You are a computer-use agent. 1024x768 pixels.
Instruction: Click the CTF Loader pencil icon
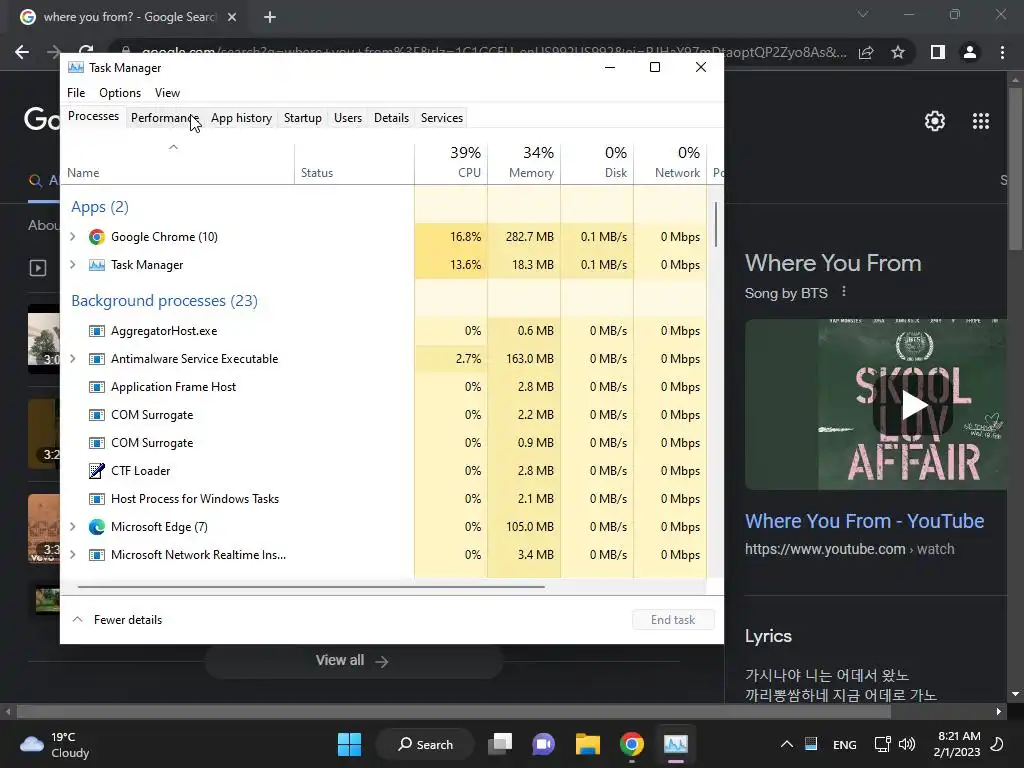point(97,471)
